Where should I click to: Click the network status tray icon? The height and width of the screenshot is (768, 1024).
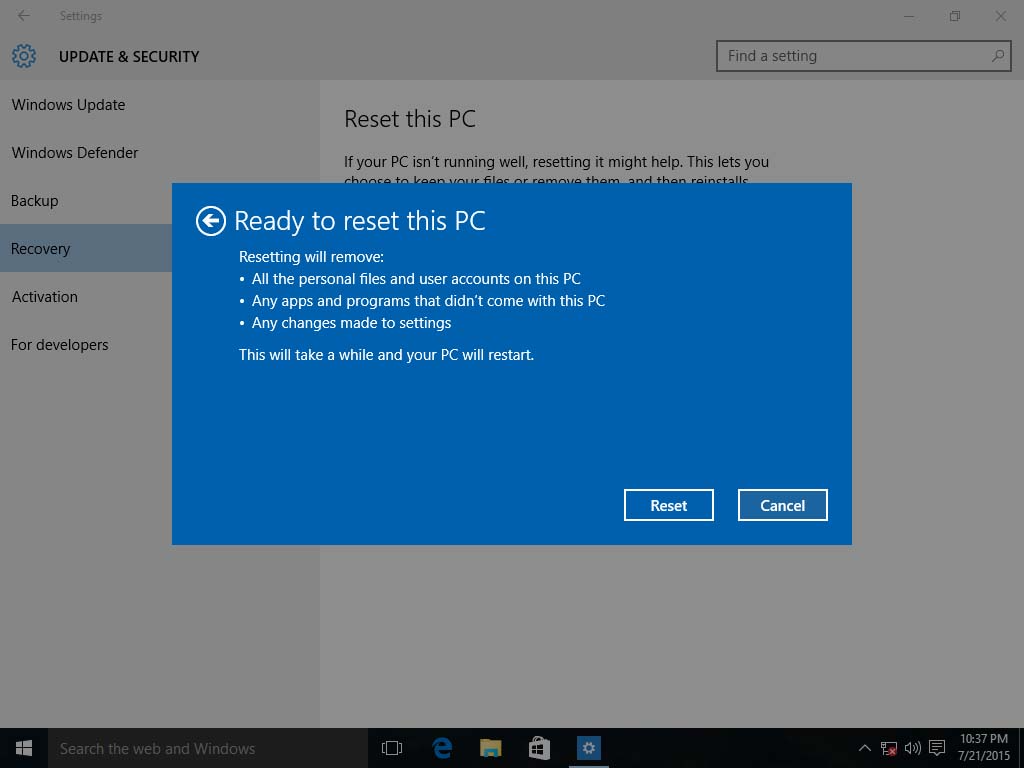click(888, 748)
